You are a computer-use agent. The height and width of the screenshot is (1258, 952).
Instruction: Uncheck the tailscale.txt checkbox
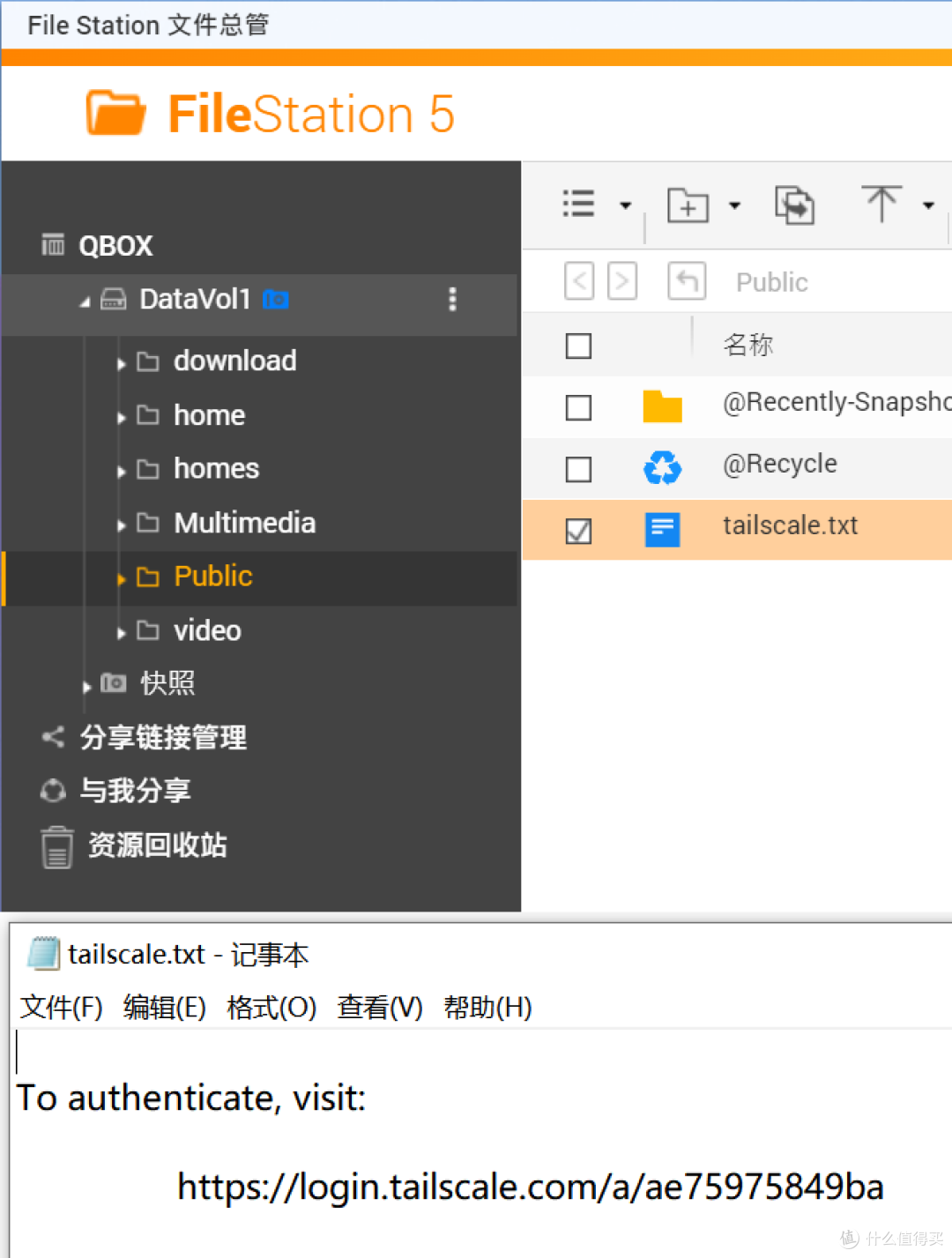click(578, 530)
